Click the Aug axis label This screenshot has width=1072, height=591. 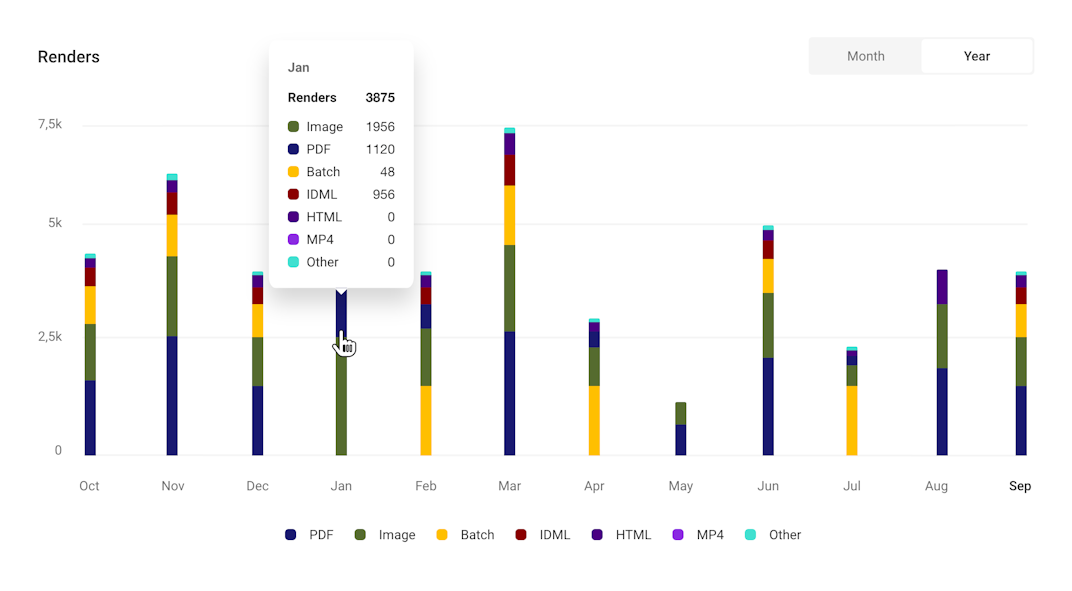936,486
